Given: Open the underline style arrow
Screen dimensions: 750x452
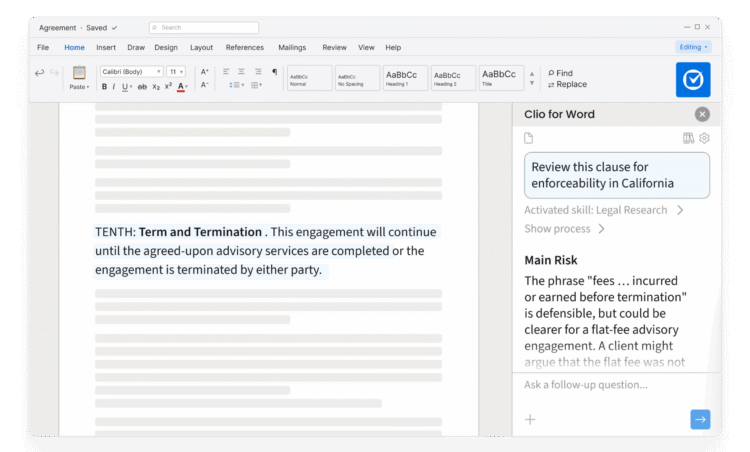Looking at the screenshot, I should [x=131, y=87].
